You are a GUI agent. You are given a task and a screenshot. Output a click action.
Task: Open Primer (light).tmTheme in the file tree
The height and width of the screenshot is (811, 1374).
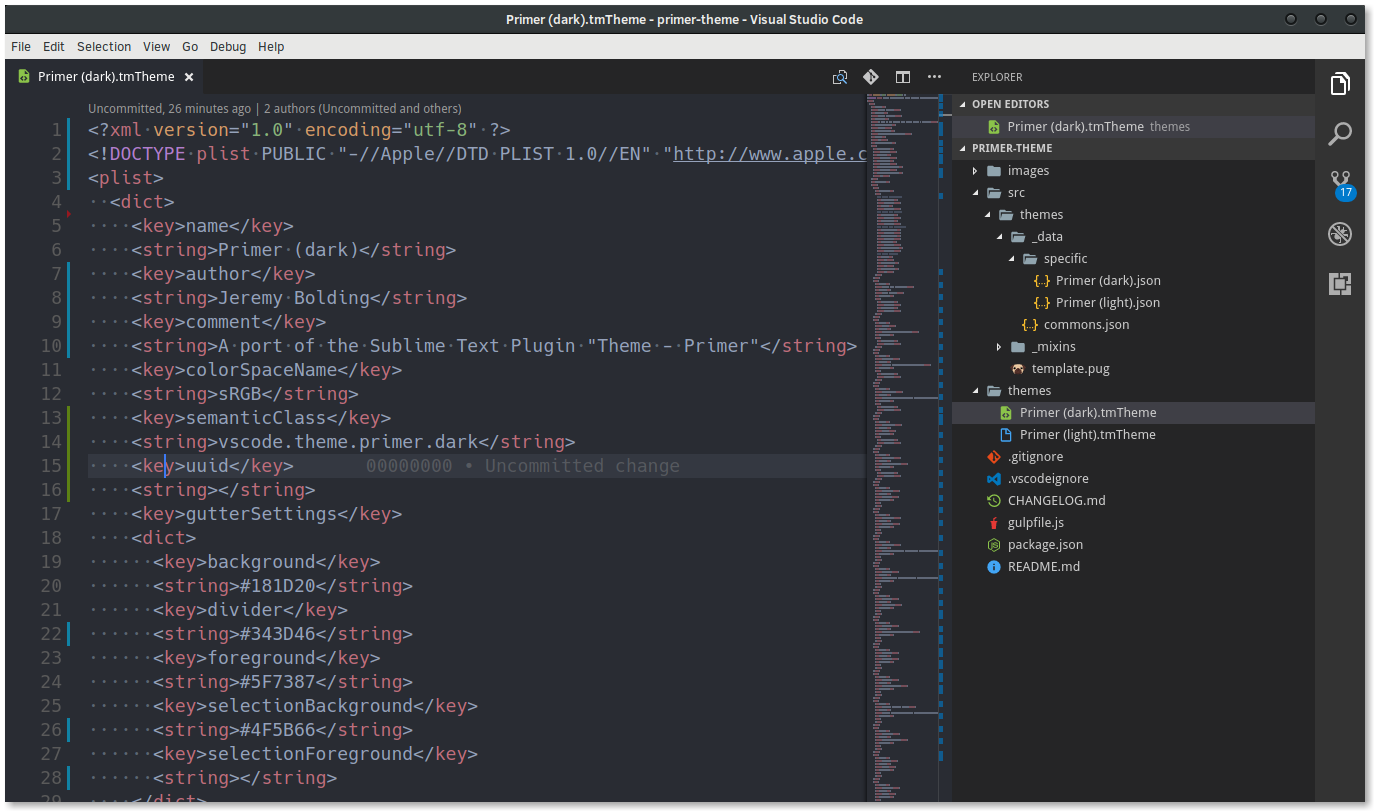pyautogui.click(x=1088, y=435)
